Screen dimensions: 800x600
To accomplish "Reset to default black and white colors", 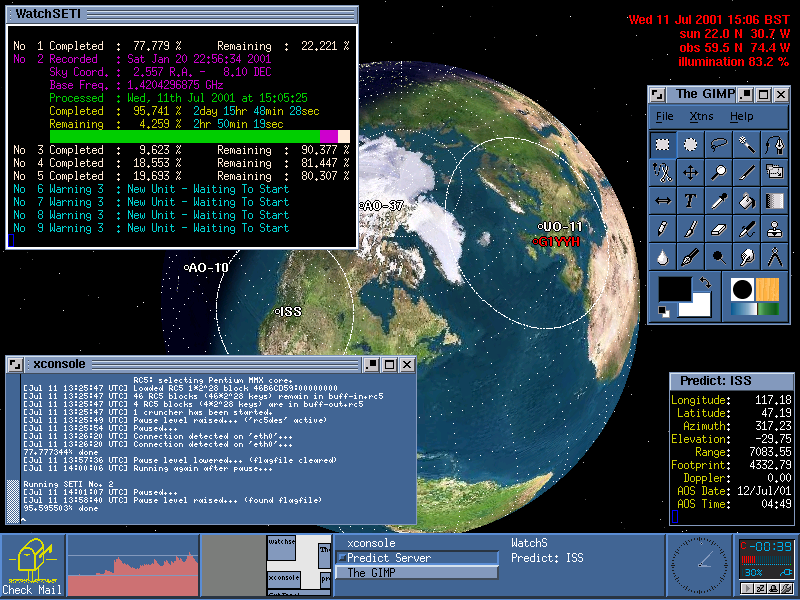I will pyautogui.click(x=663, y=312).
